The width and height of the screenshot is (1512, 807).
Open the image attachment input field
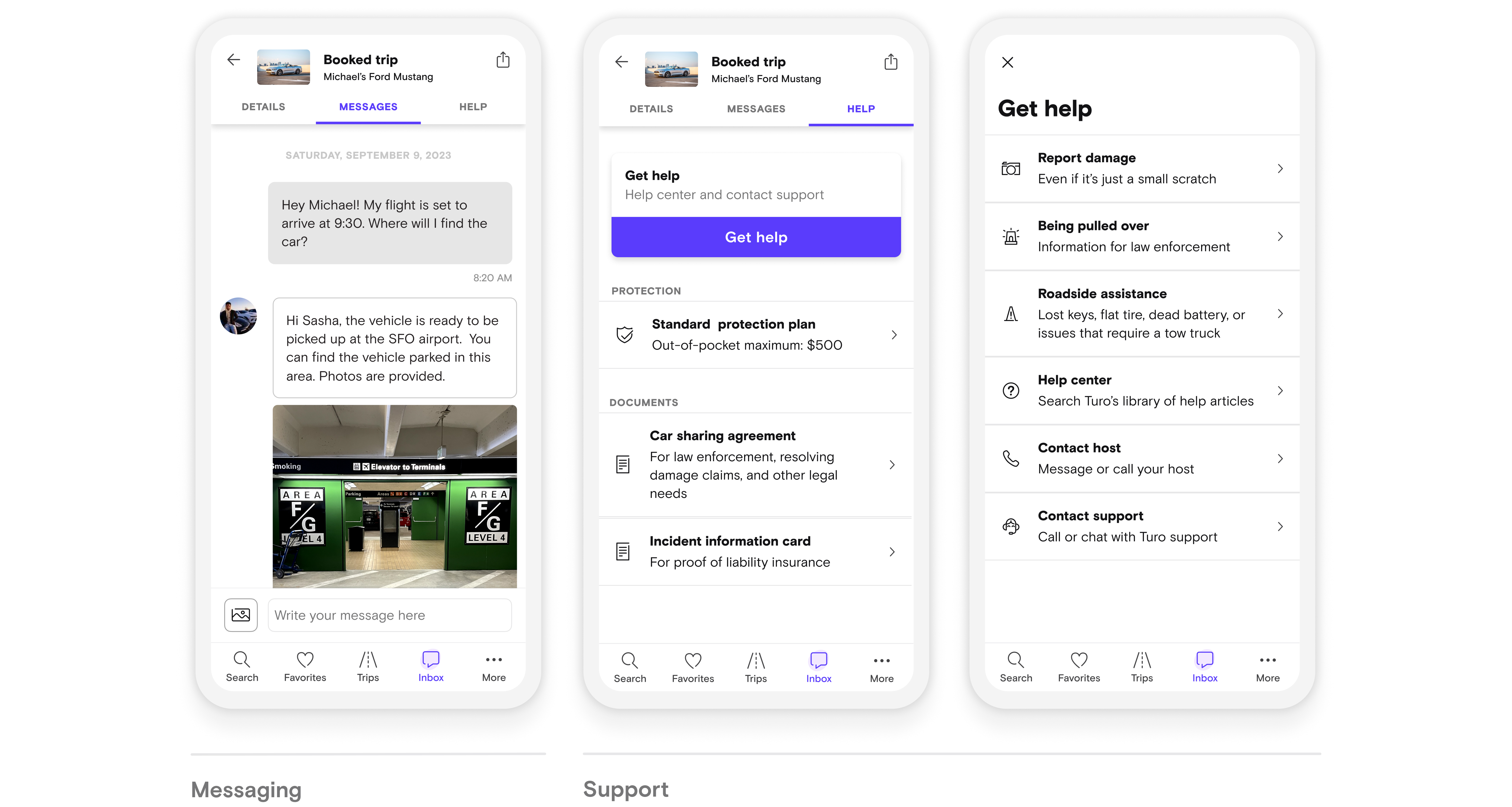240,614
